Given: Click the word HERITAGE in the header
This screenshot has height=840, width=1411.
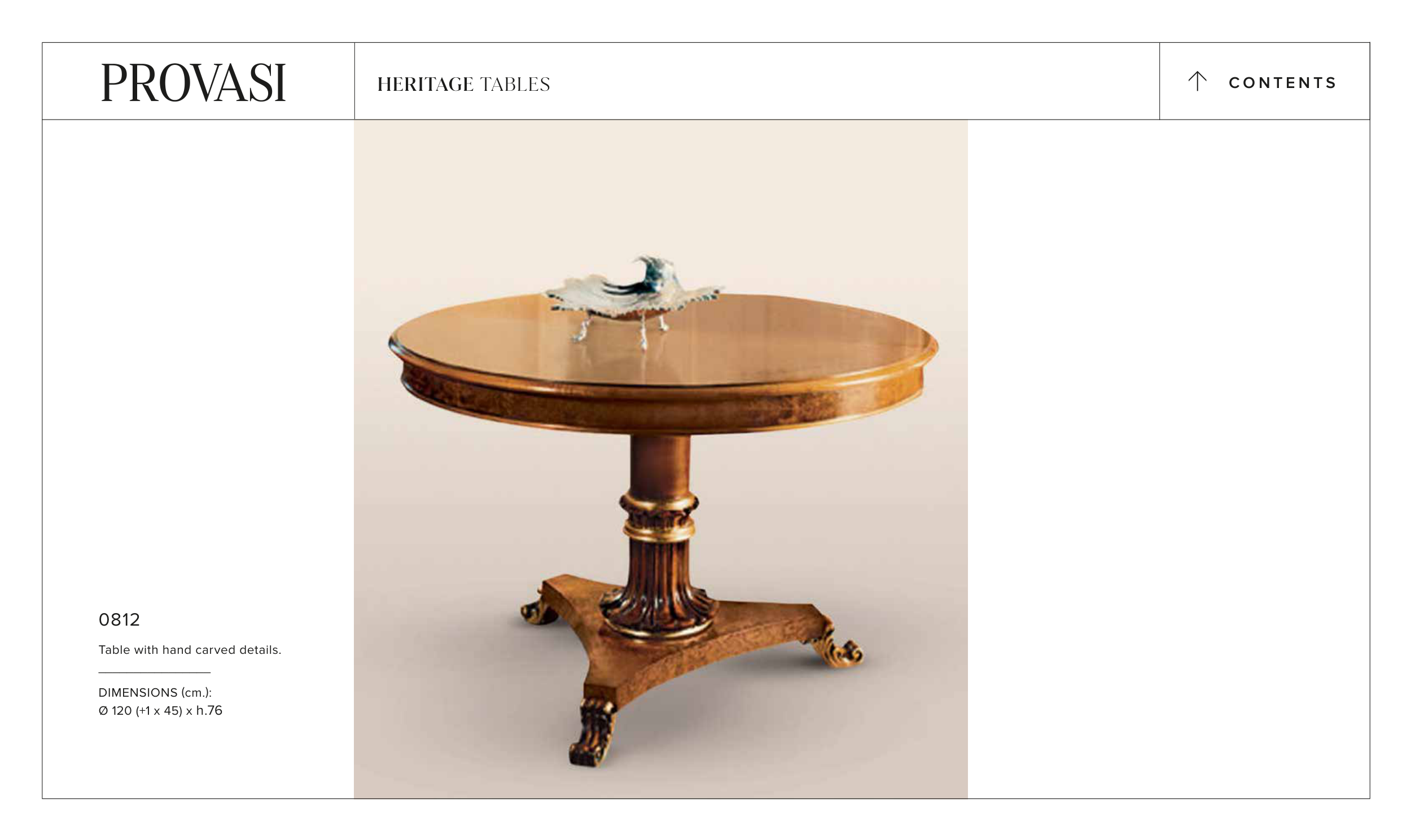Looking at the screenshot, I should (x=425, y=85).
